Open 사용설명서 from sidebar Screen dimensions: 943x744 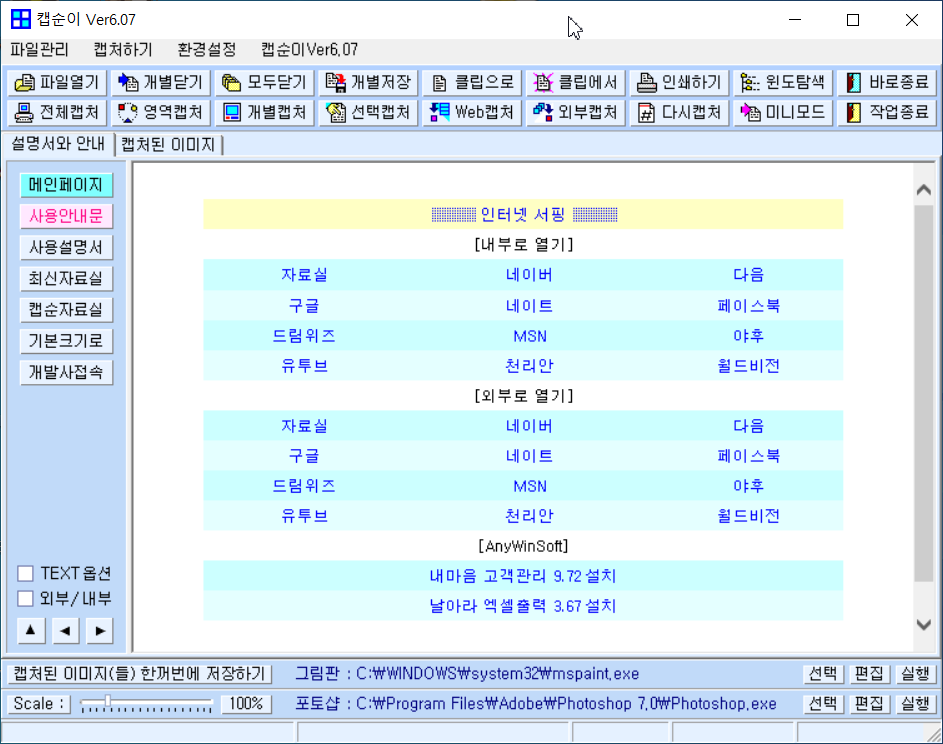pyautogui.click(x=66, y=247)
